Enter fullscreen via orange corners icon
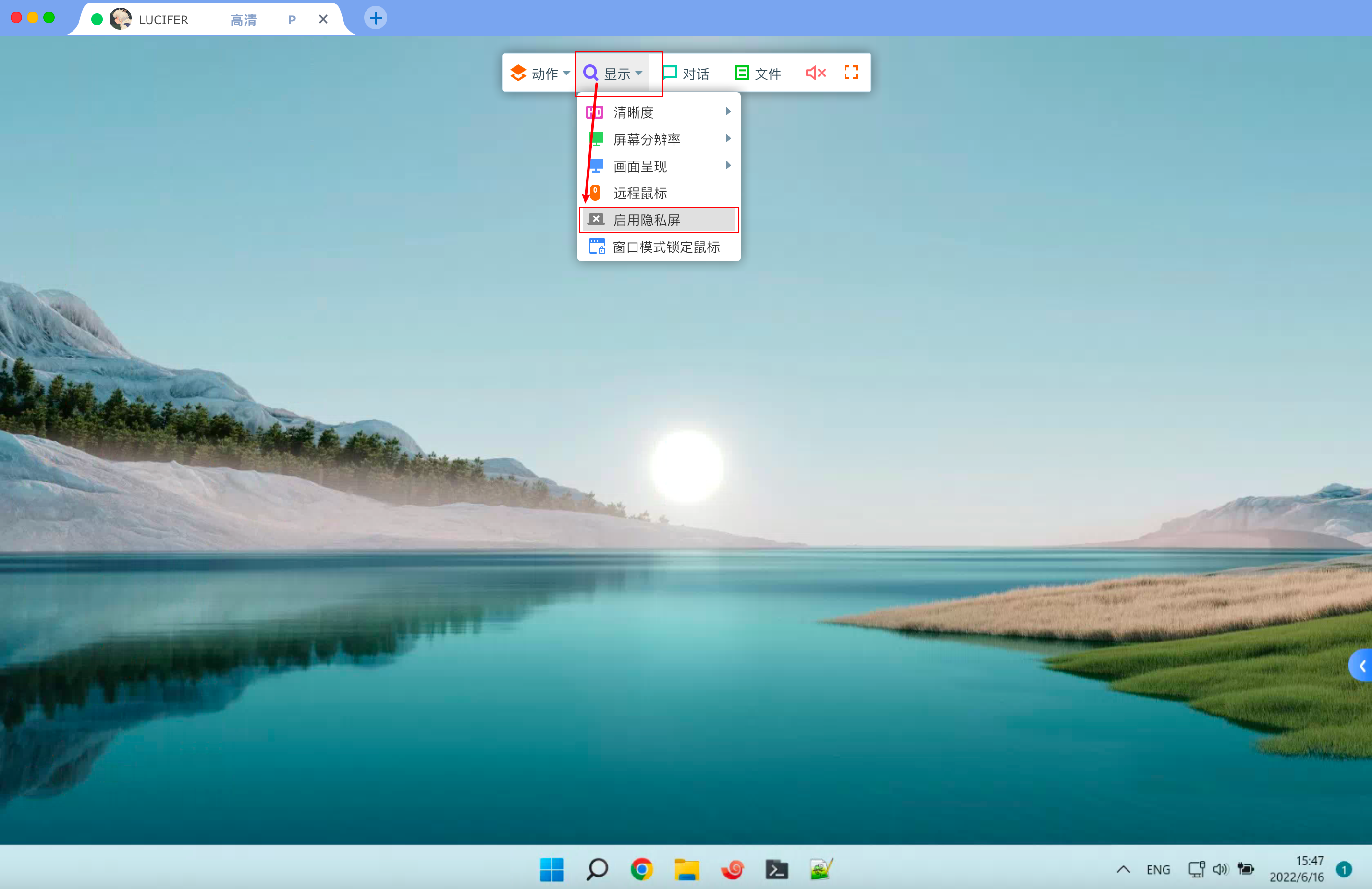 point(851,73)
